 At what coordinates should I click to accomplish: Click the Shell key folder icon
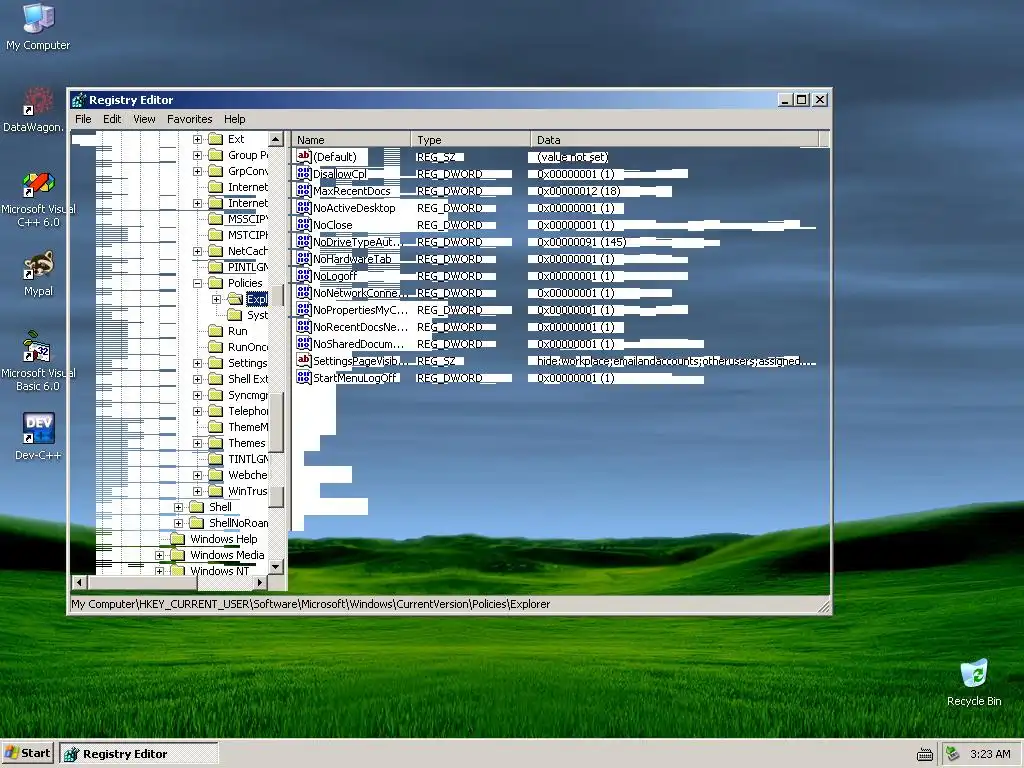197,507
